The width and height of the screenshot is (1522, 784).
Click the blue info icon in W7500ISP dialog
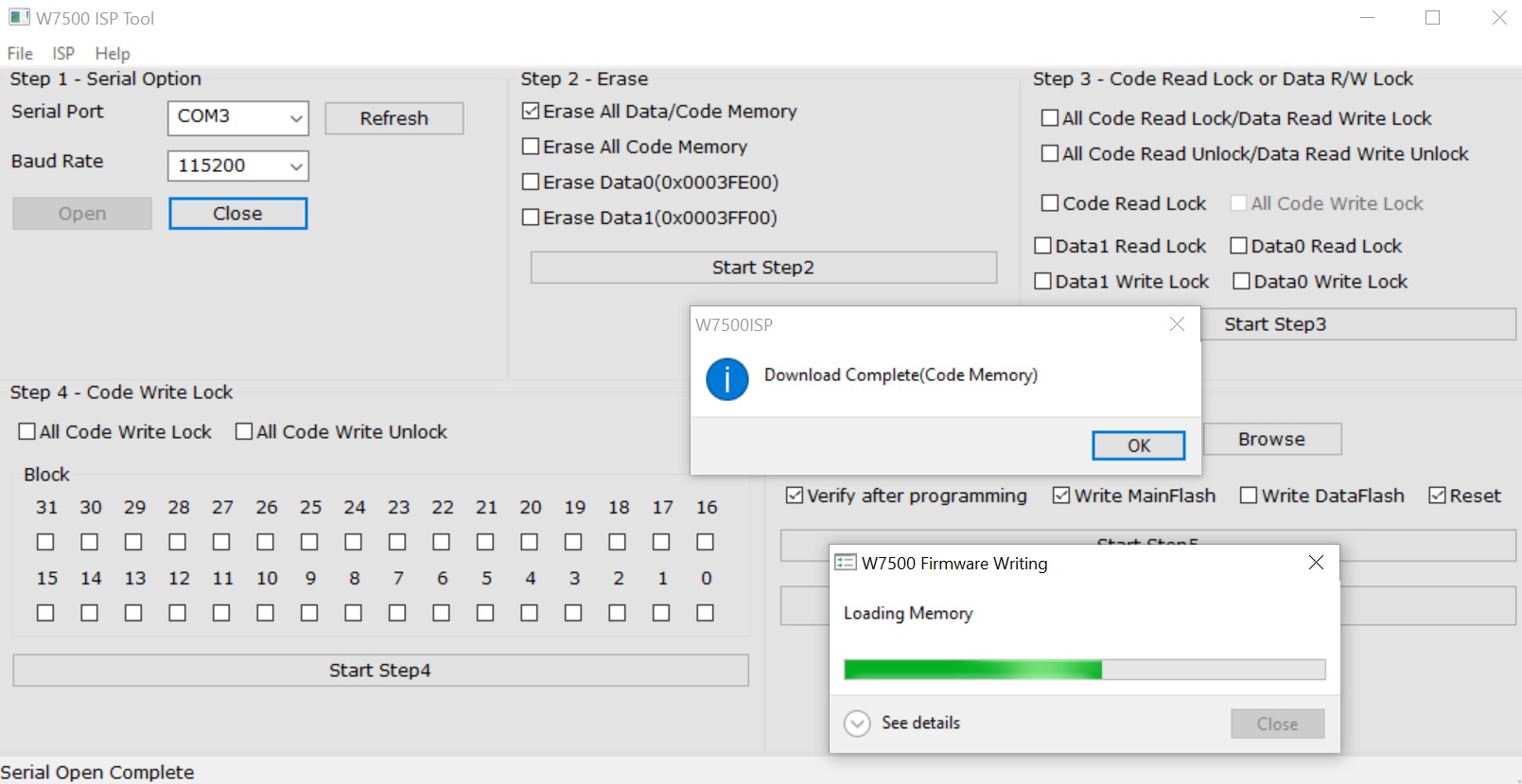(727, 379)
